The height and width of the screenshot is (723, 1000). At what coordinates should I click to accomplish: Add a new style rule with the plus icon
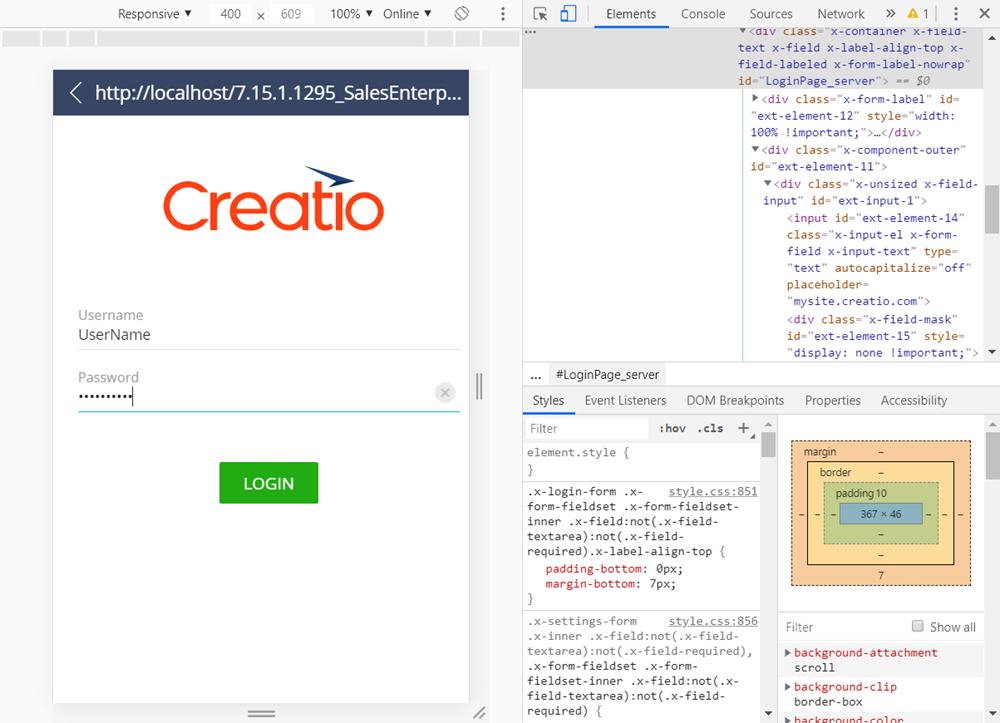tap(744, 428)
